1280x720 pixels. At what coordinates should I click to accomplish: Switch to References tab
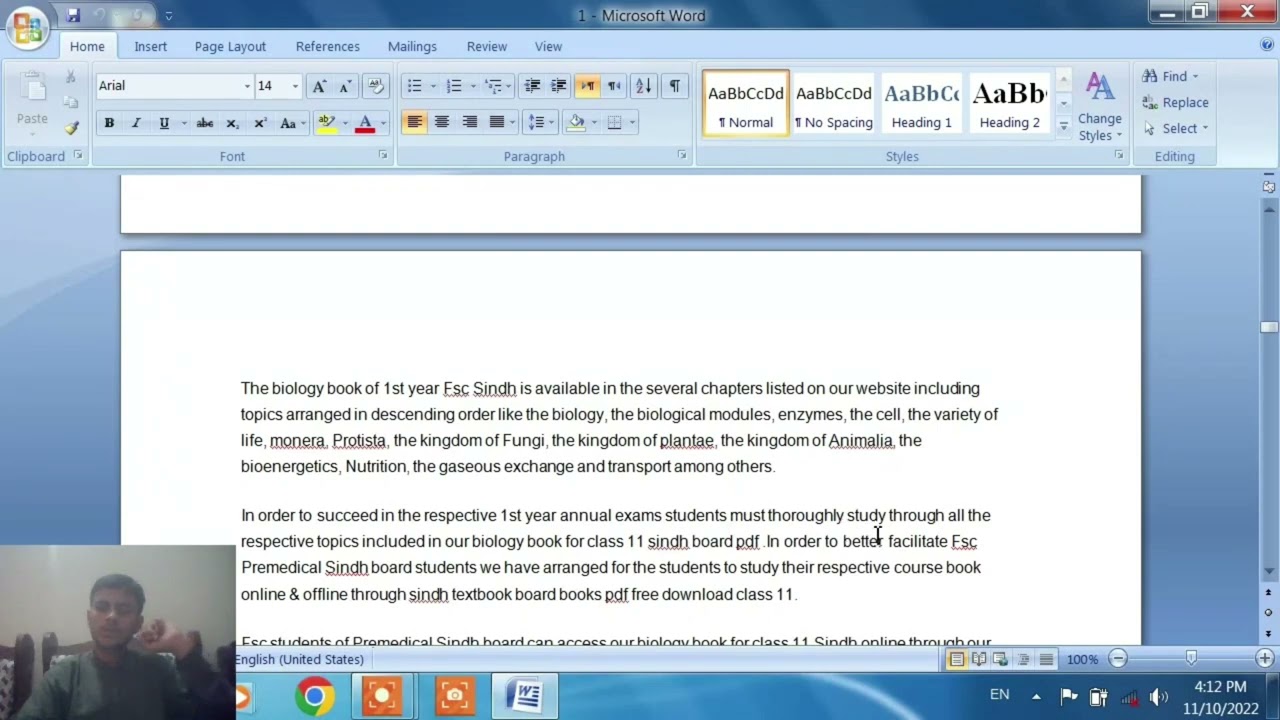(327, 46)
